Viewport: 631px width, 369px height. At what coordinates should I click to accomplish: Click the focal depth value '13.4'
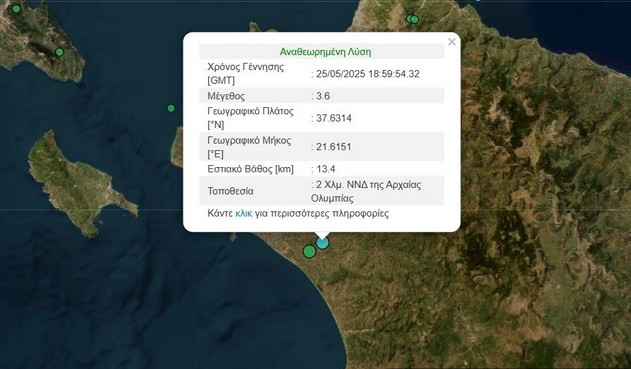[x=326, y=169]
